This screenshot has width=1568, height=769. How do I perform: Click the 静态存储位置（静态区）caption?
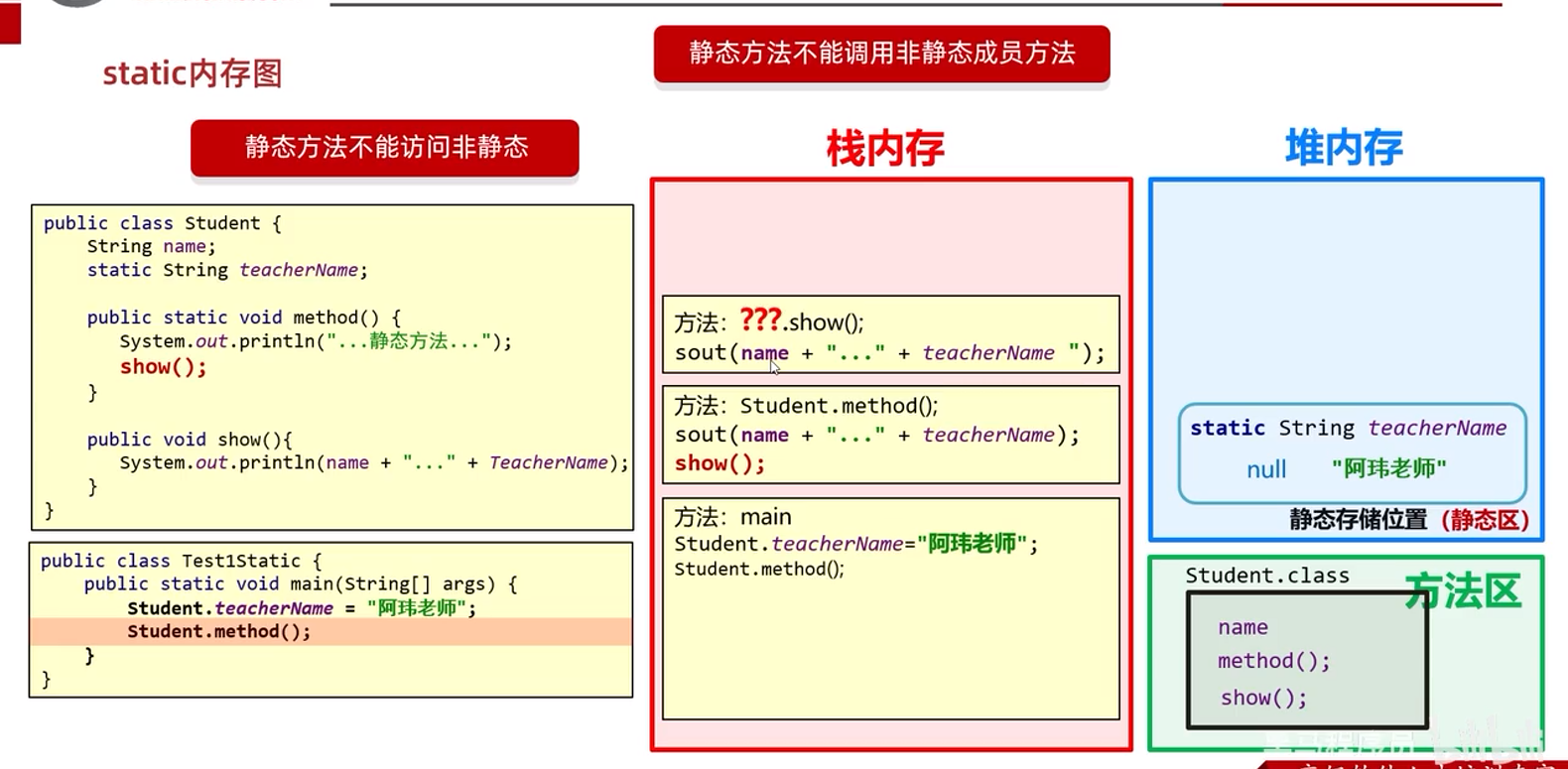click(1409, 520)
